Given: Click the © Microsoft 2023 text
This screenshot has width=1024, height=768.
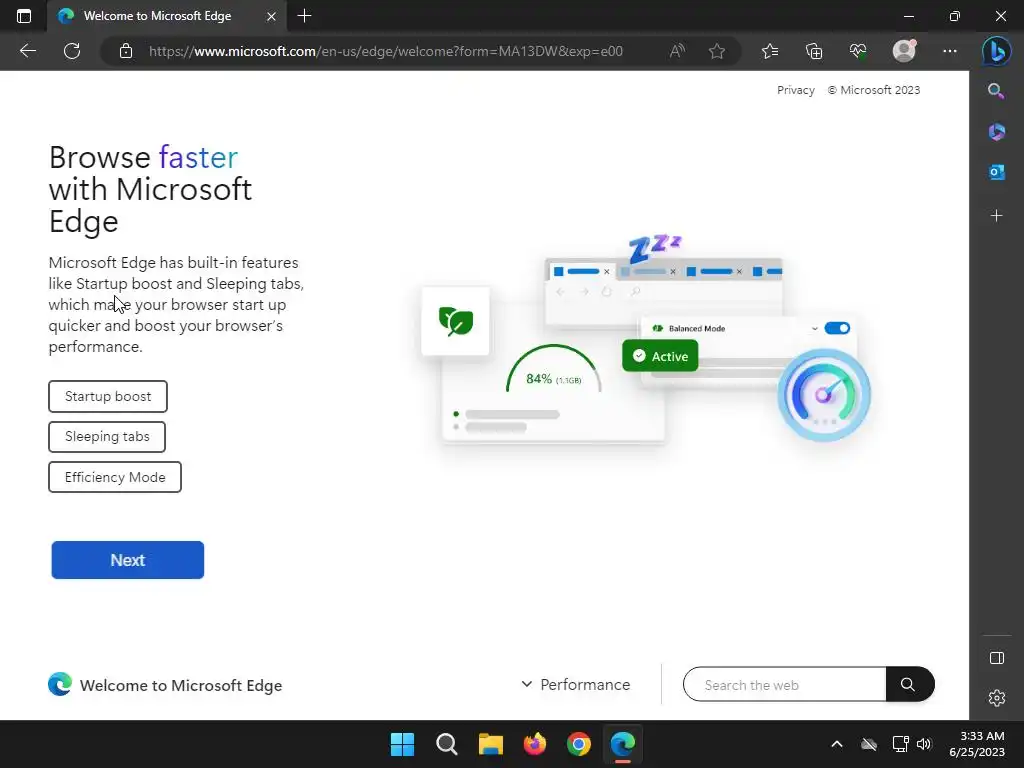Looking at the screenshot, I should (874, 90).
